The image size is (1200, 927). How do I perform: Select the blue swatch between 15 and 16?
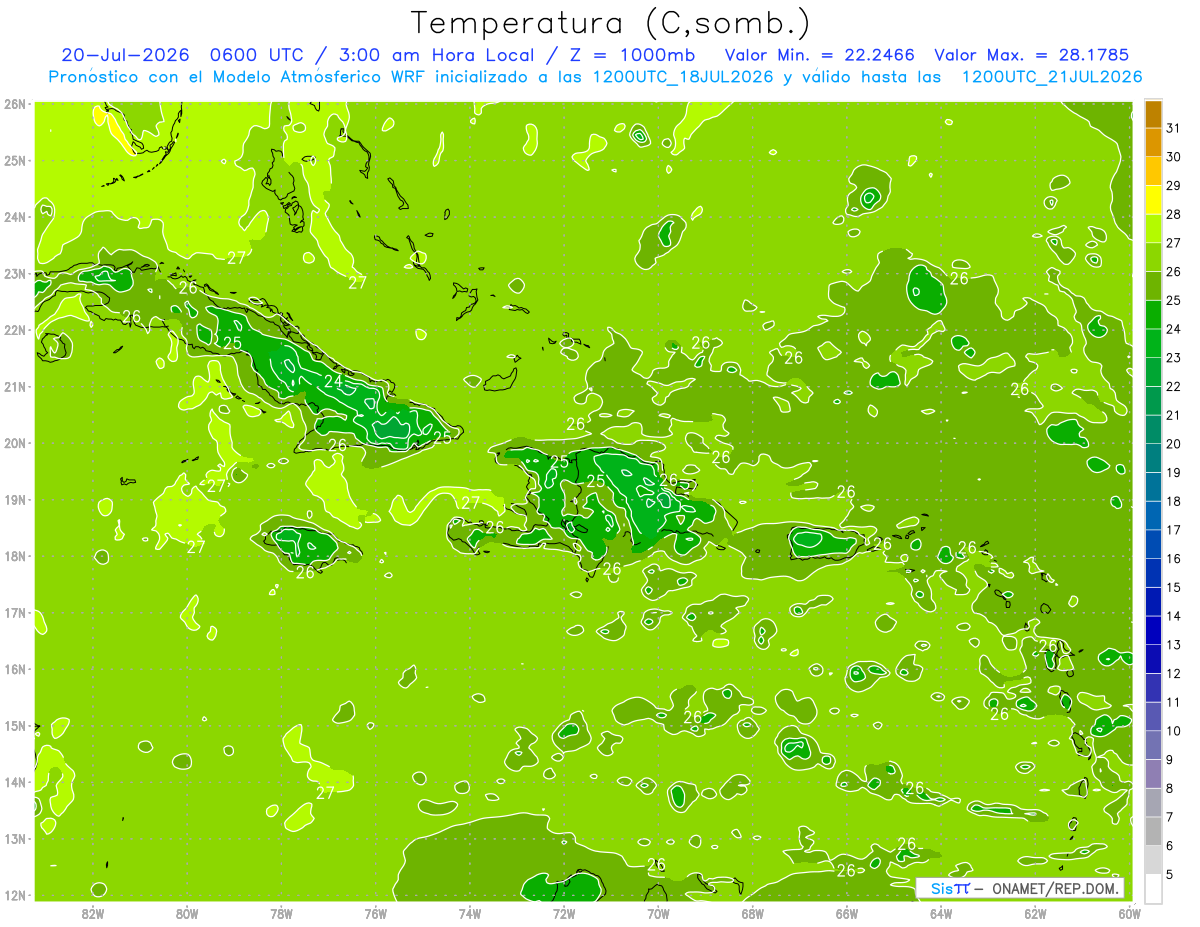pyautogui.click(x=1154, y=573)
